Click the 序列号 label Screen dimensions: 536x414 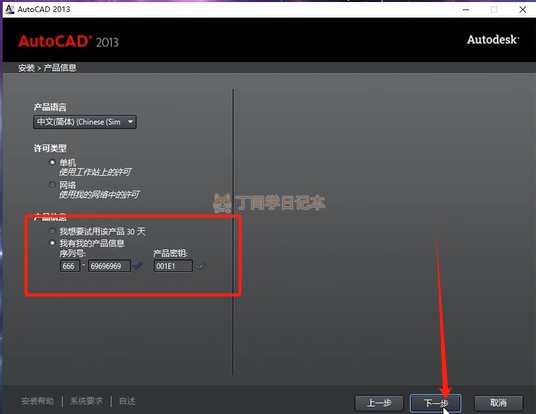click(72, 253)
